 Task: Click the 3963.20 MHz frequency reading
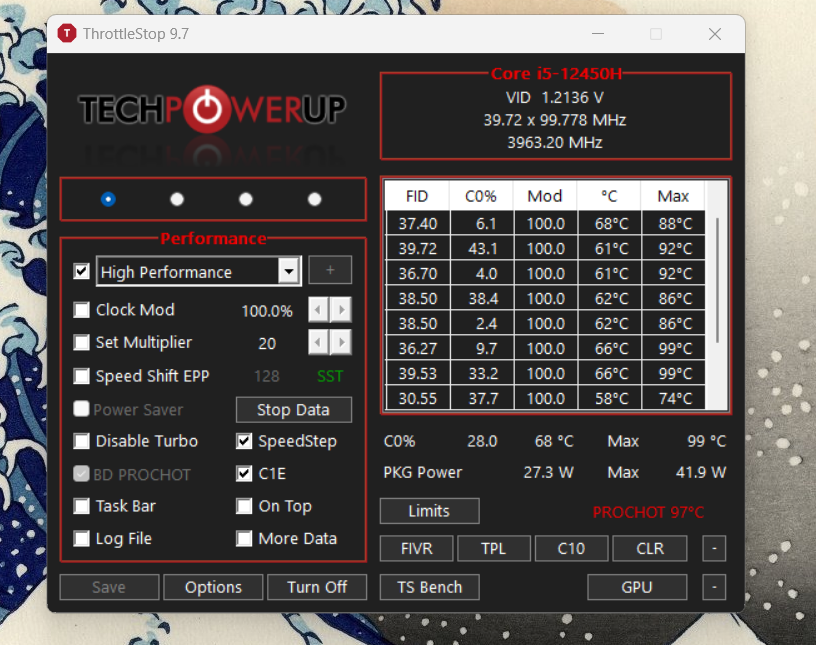point(555,142)
